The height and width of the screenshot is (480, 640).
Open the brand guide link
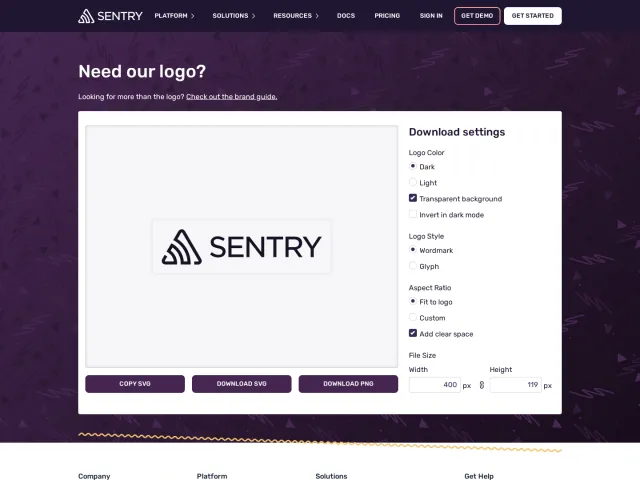pos(231,97)
